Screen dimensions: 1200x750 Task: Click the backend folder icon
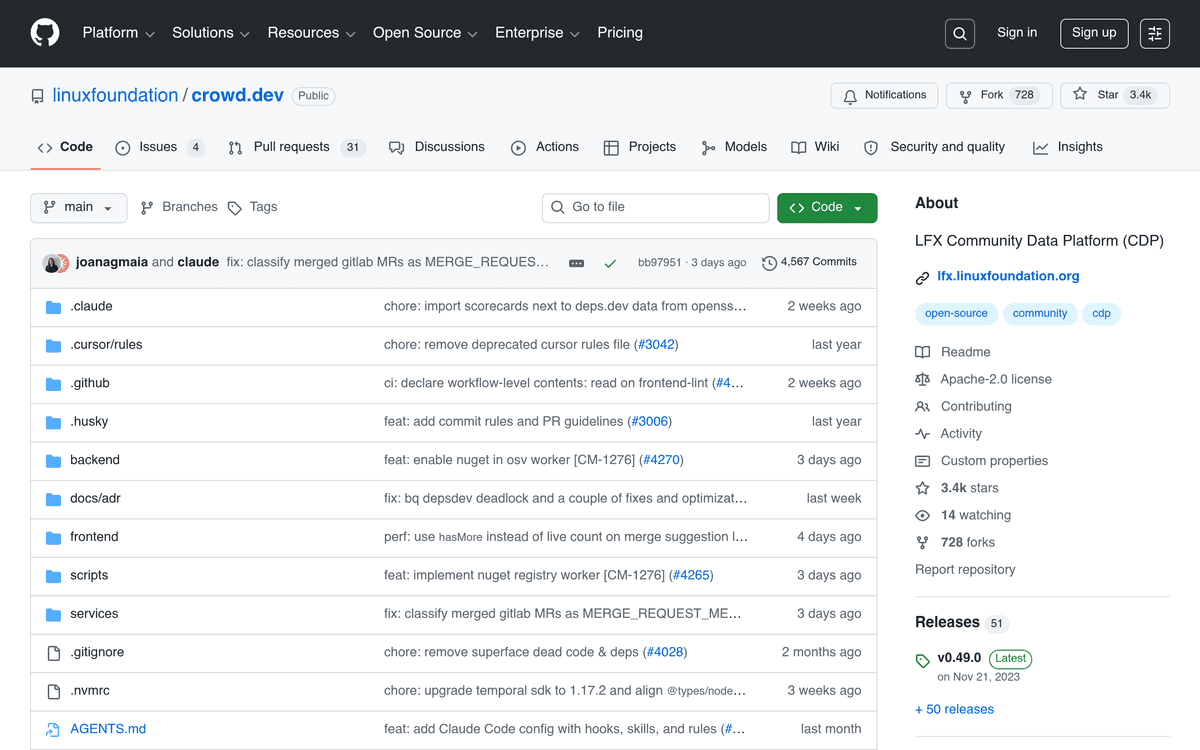coord(54,461)
